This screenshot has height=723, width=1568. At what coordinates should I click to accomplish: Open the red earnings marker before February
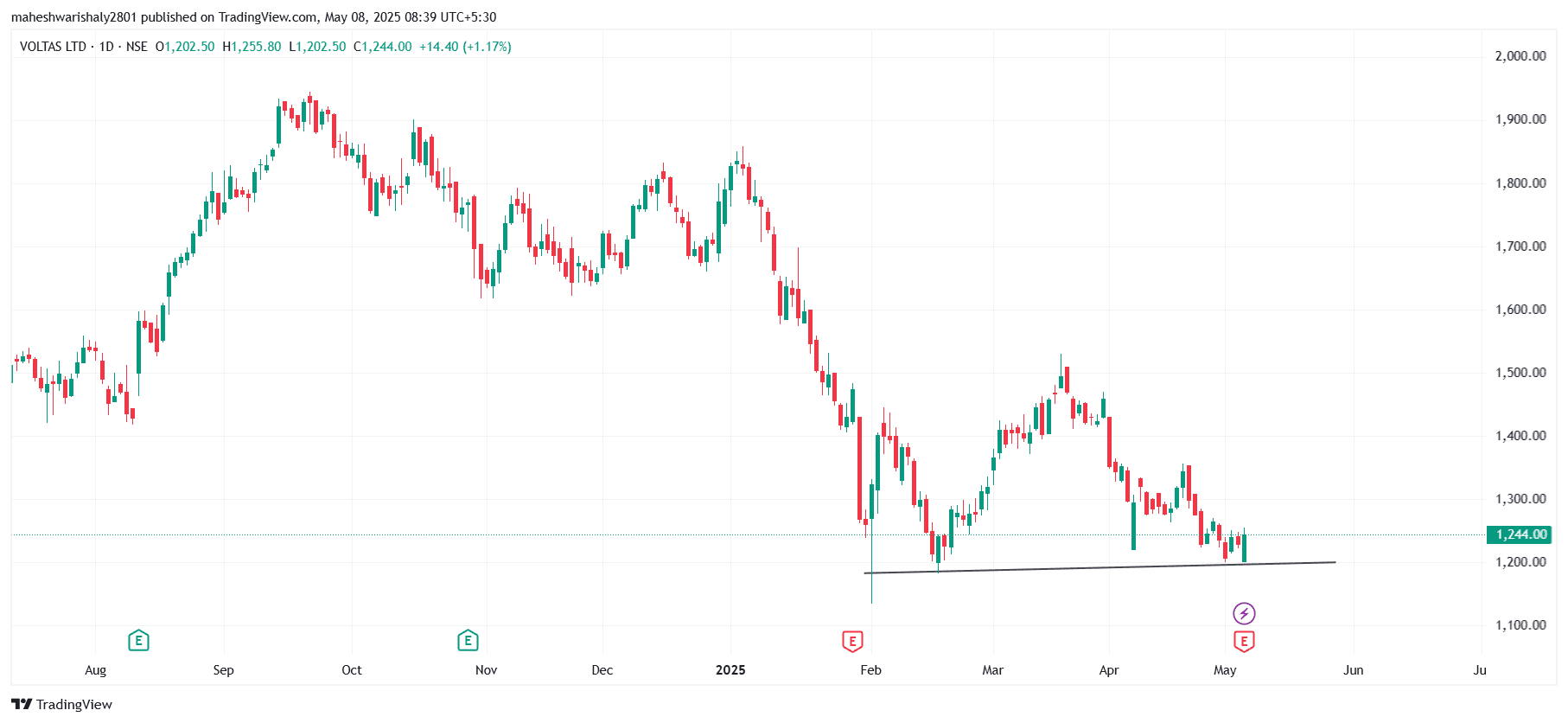(852, 641)
